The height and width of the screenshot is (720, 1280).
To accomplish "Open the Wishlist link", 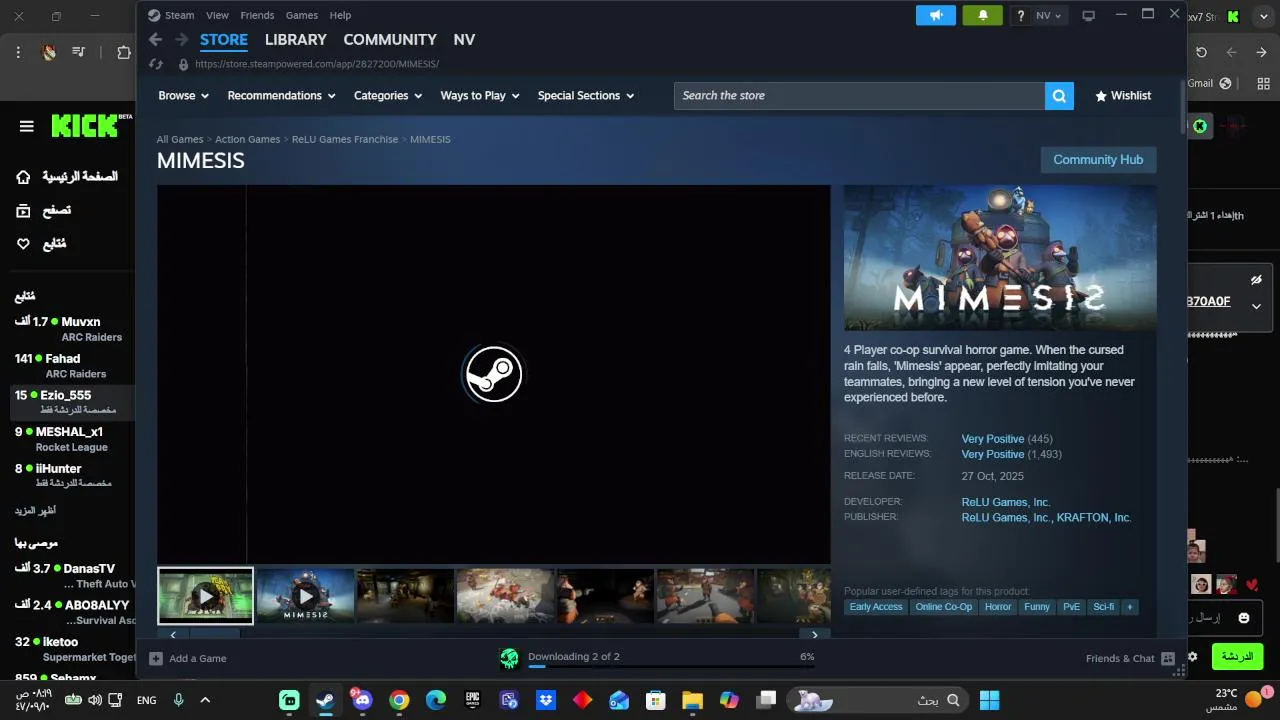I will [x=1123, y=96].
